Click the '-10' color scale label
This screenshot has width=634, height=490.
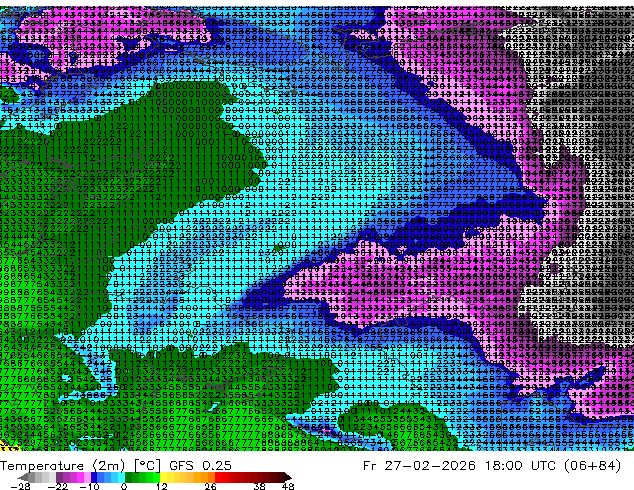coord(89,486)
